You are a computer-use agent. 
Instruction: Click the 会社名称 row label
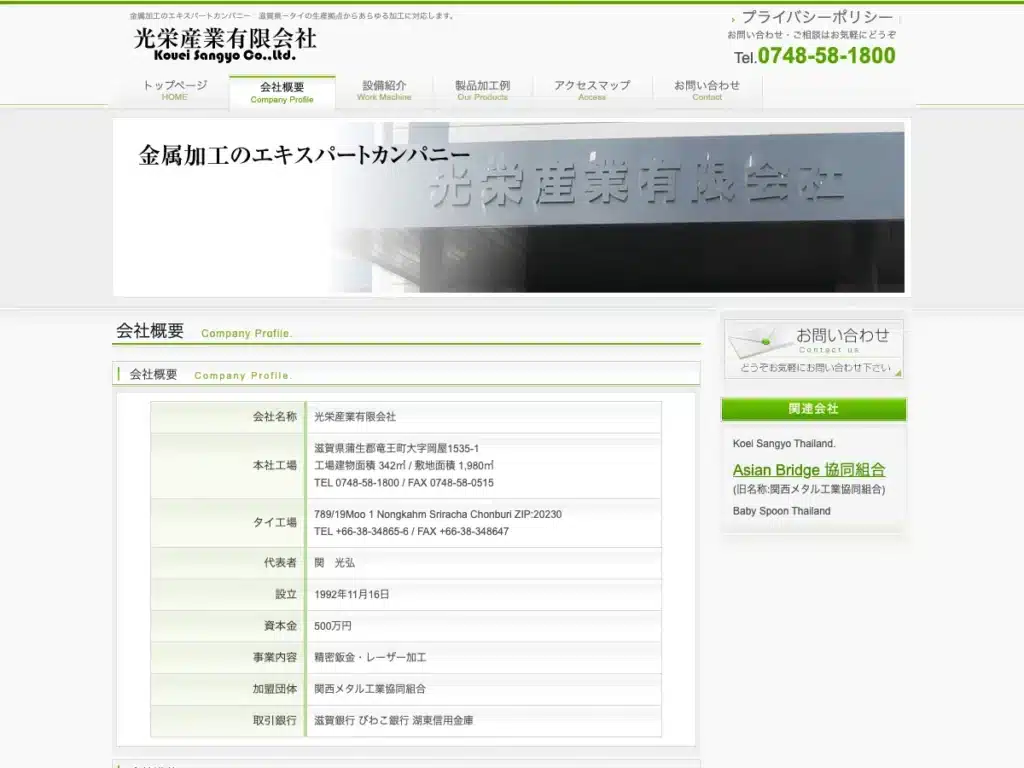click(x=275, y=417)
